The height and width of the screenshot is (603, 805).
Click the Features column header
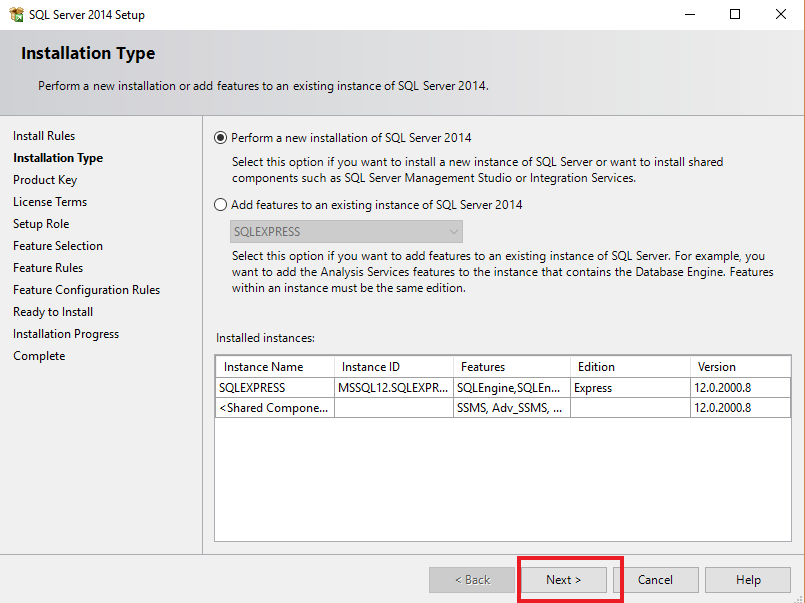(512, 367)
